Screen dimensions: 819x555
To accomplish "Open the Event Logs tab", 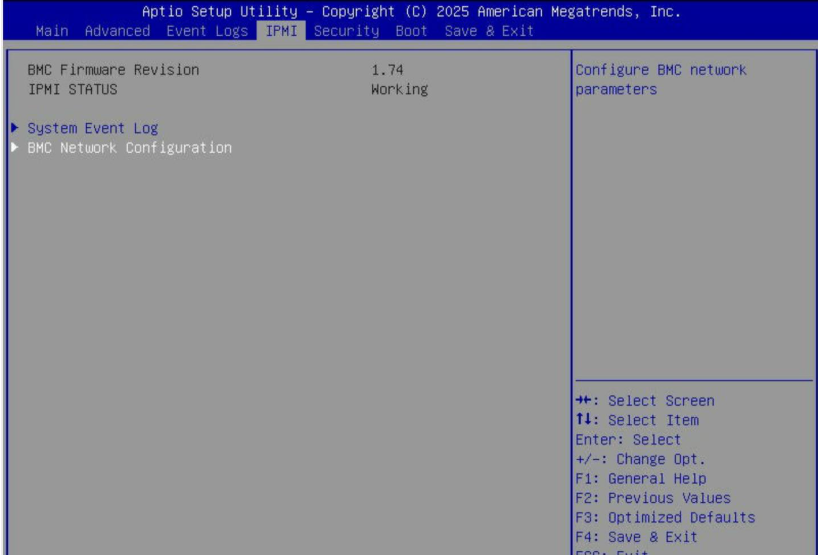I will 205,31.
